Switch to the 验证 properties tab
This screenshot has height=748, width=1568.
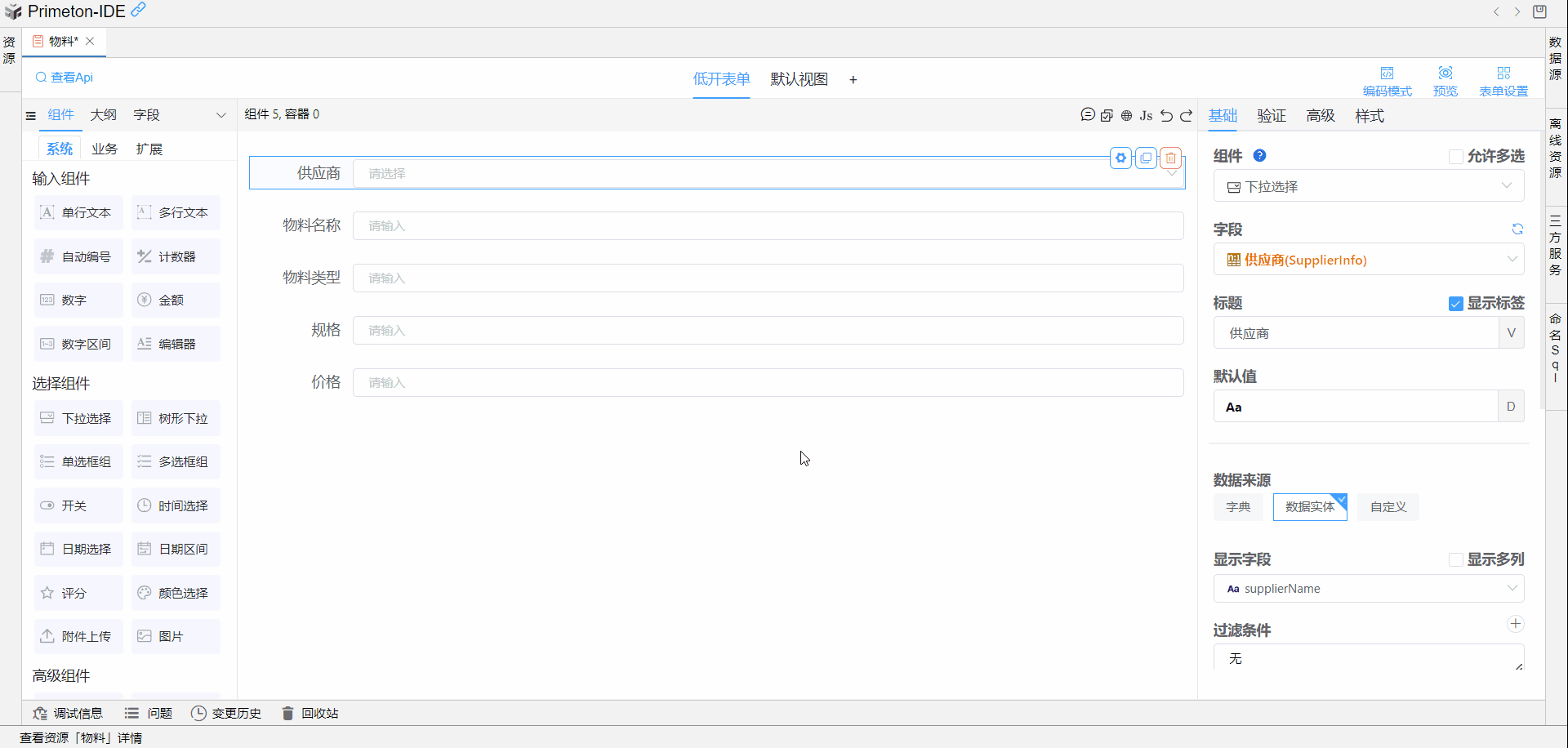(x=1271, y=116)
